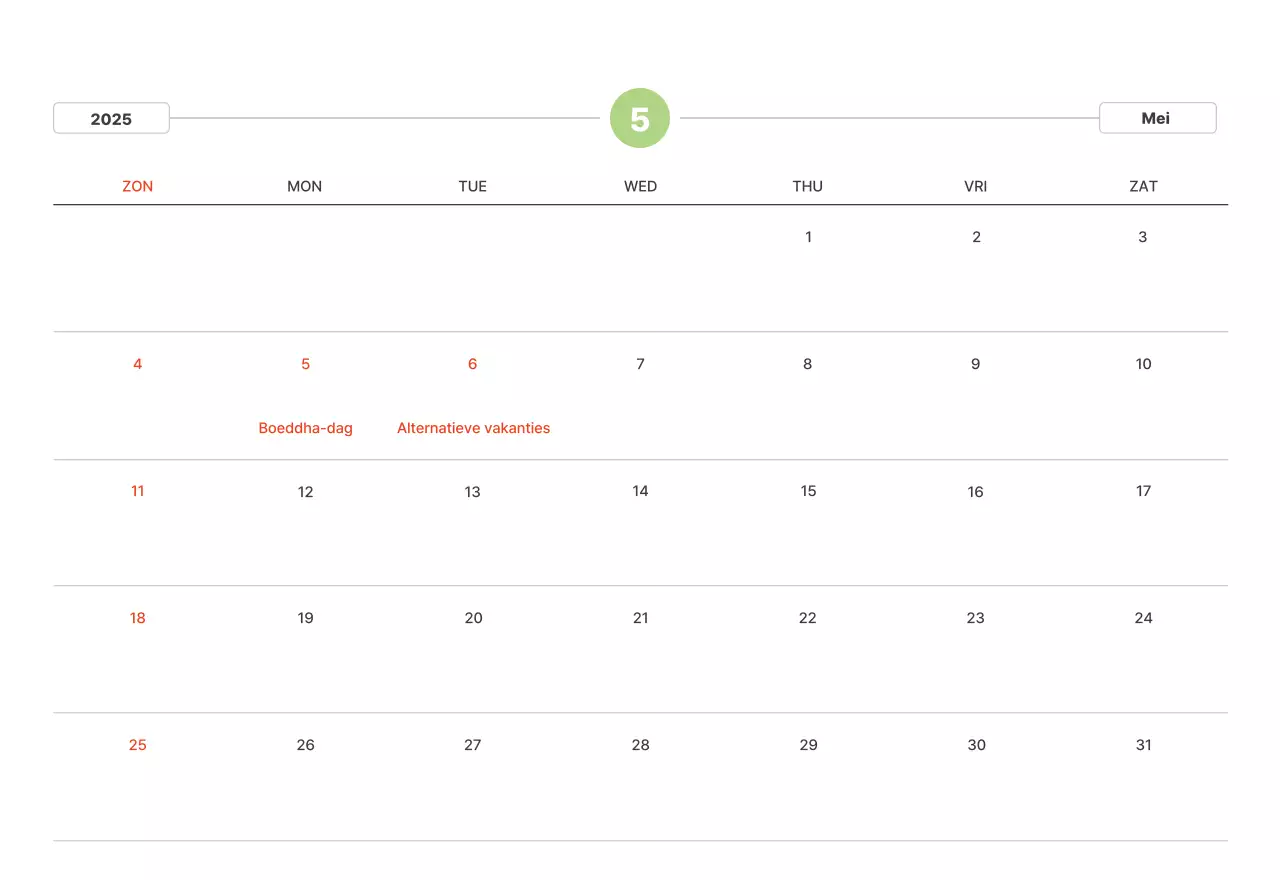The image size is (1280, 880).
Task: Select Saturday May 3
Action: pyautogui.click(x=1143, y=237)
